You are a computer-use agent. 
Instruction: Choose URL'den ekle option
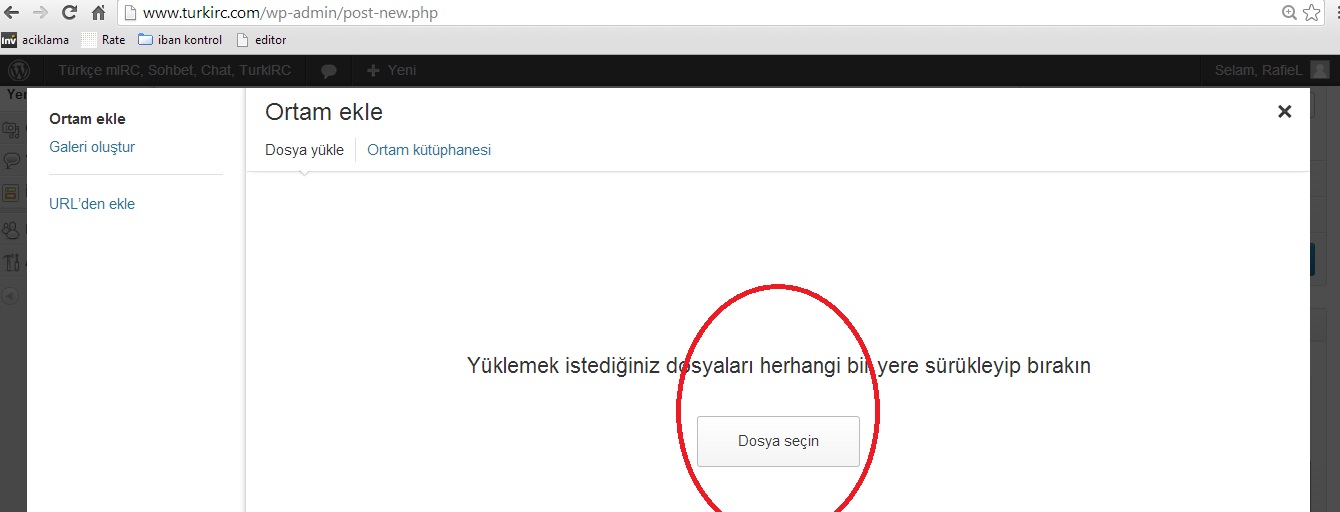(x=92, y=204)
